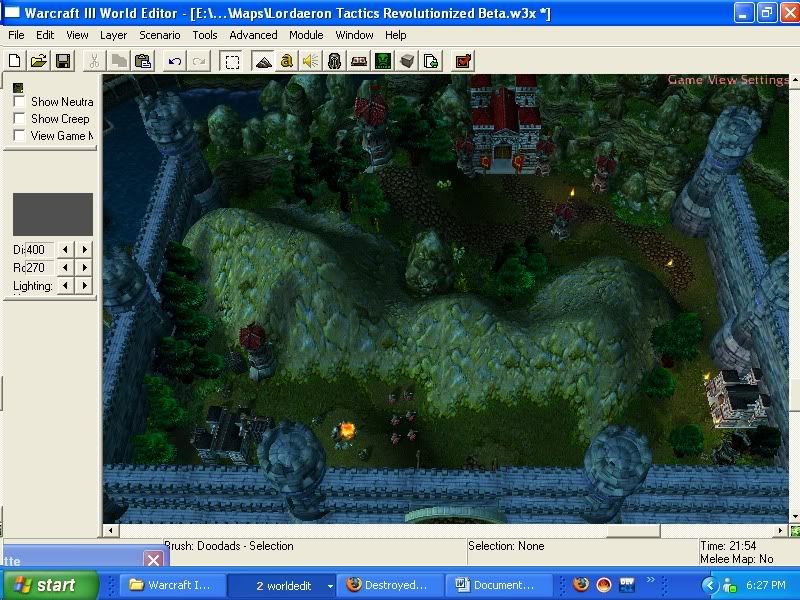The height and width of the screenshot is (600, 800).
Task: Click the Time: 21:54 status text
Action: [x=728, y=545]
